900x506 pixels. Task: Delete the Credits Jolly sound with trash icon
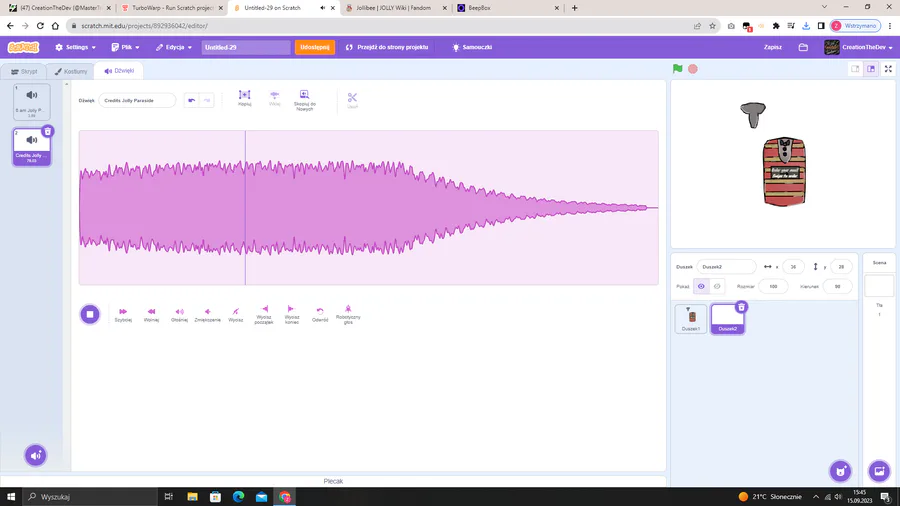pos(48,131)
